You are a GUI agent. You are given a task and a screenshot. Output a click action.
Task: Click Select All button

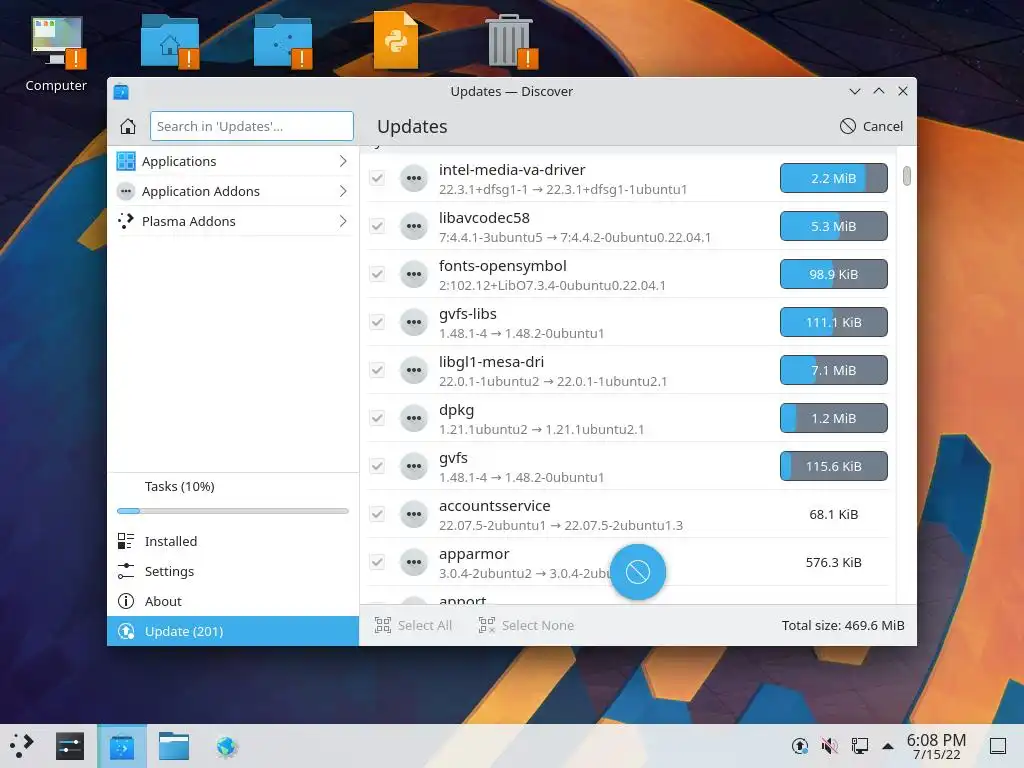coord(413,626)
